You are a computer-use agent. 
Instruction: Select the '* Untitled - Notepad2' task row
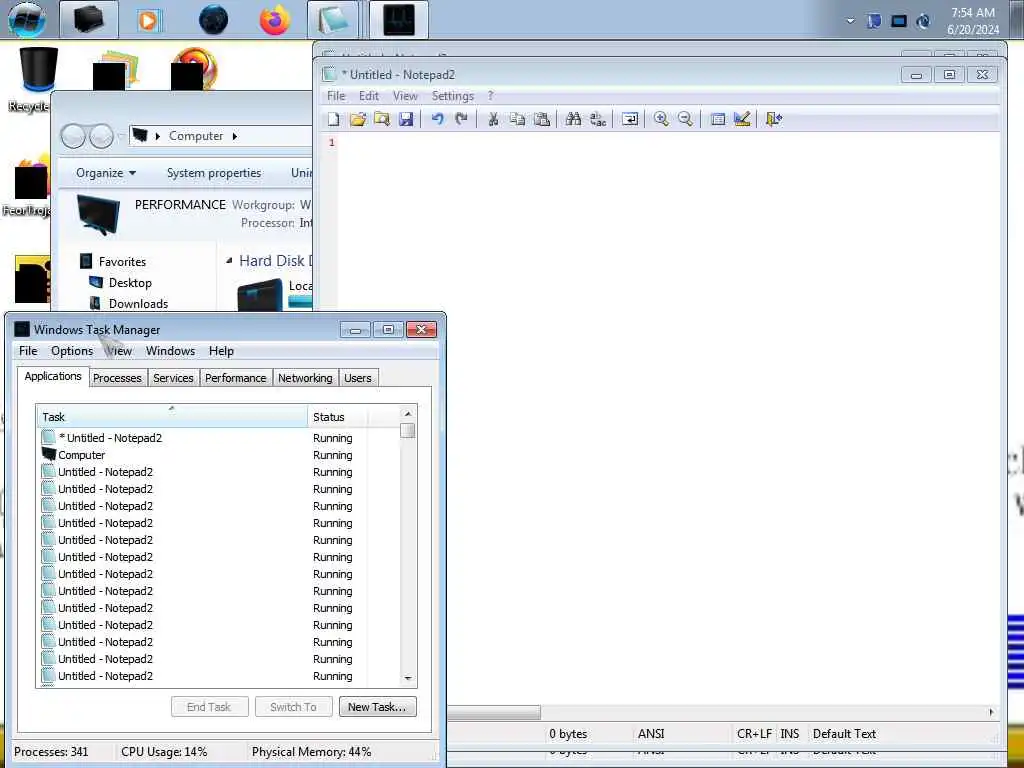[219, 438]
